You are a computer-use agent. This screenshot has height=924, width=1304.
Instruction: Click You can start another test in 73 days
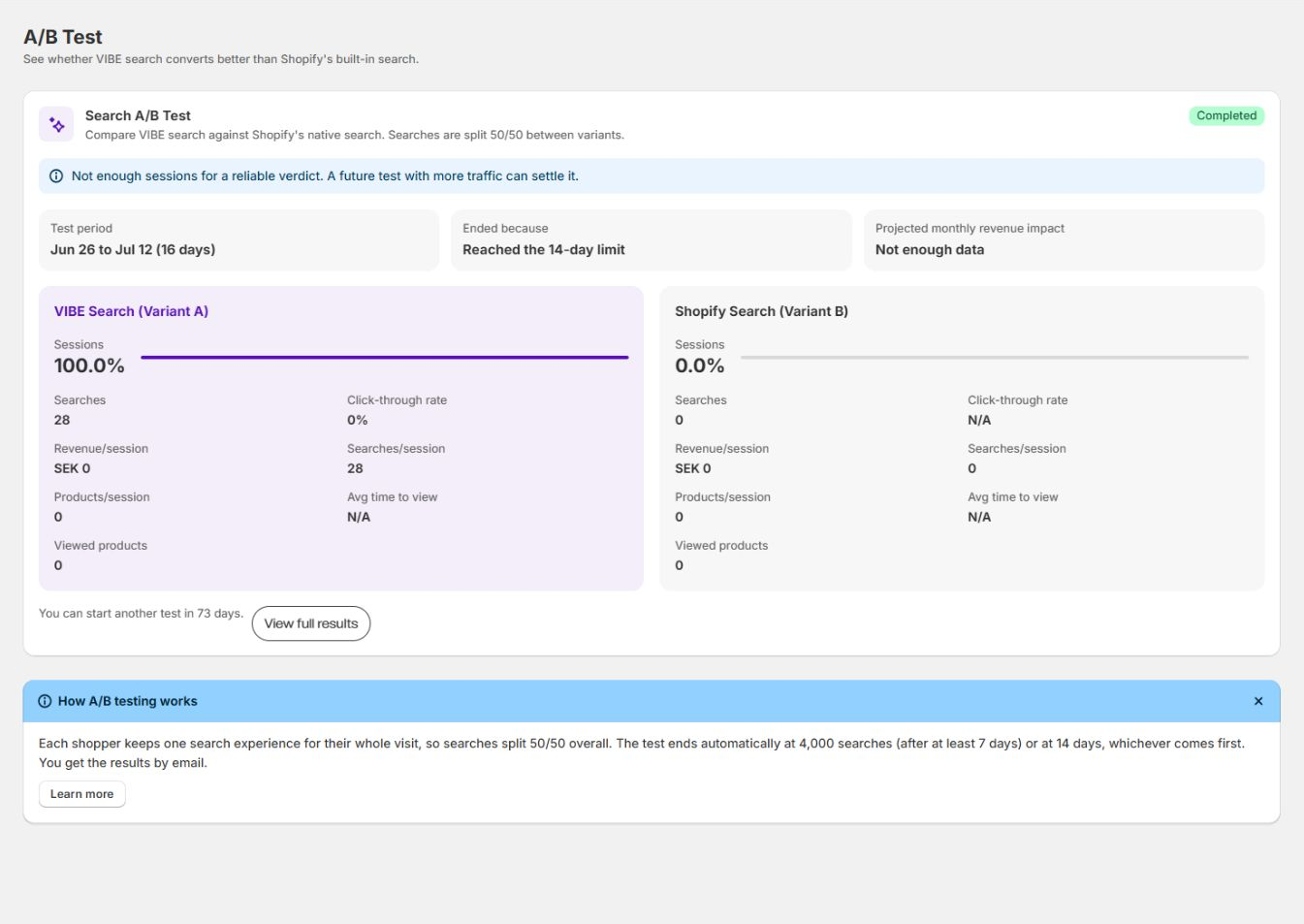point(141,614)
